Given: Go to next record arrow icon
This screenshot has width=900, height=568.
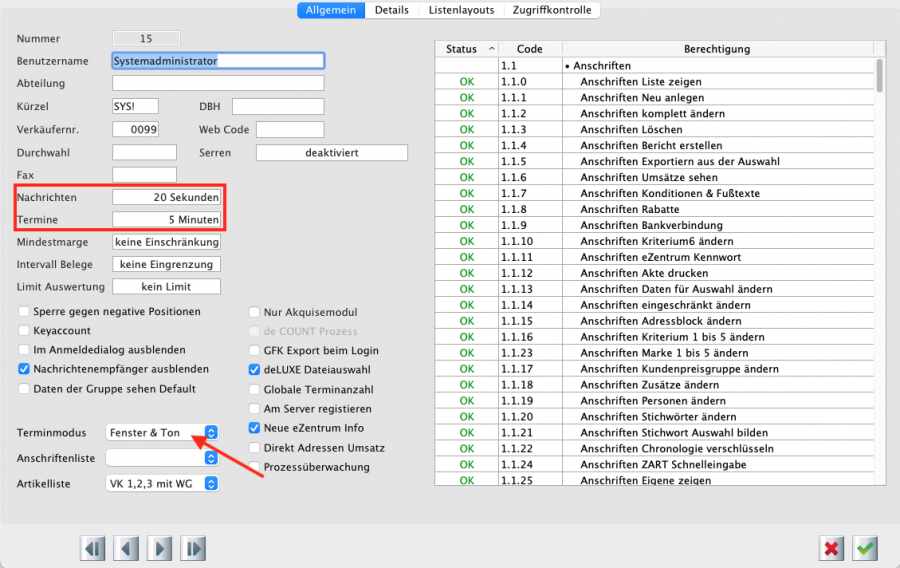Looking at the screenshot, I should point(160,548).
